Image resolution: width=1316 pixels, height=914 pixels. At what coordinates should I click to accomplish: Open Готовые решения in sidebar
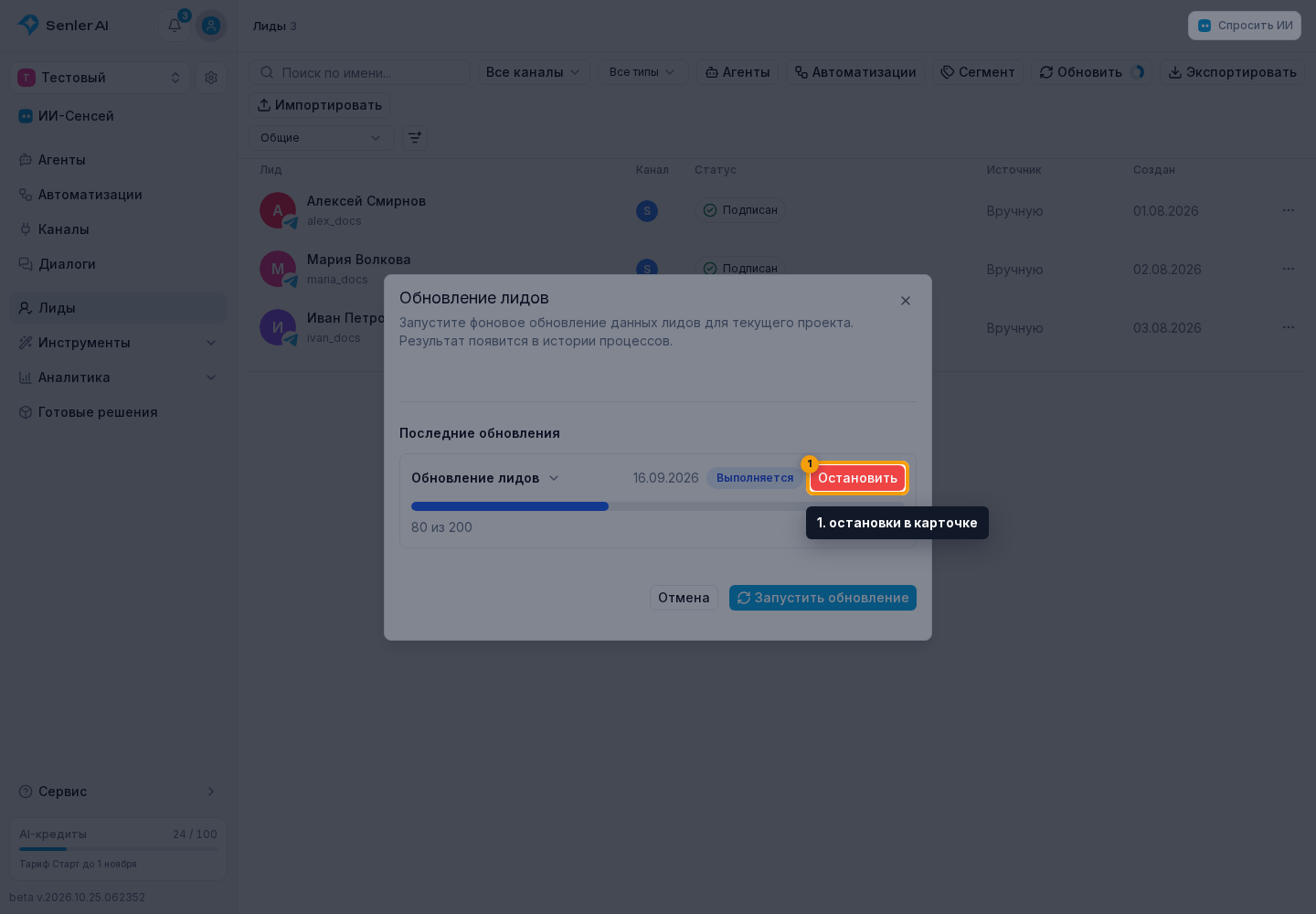[118, 412]
